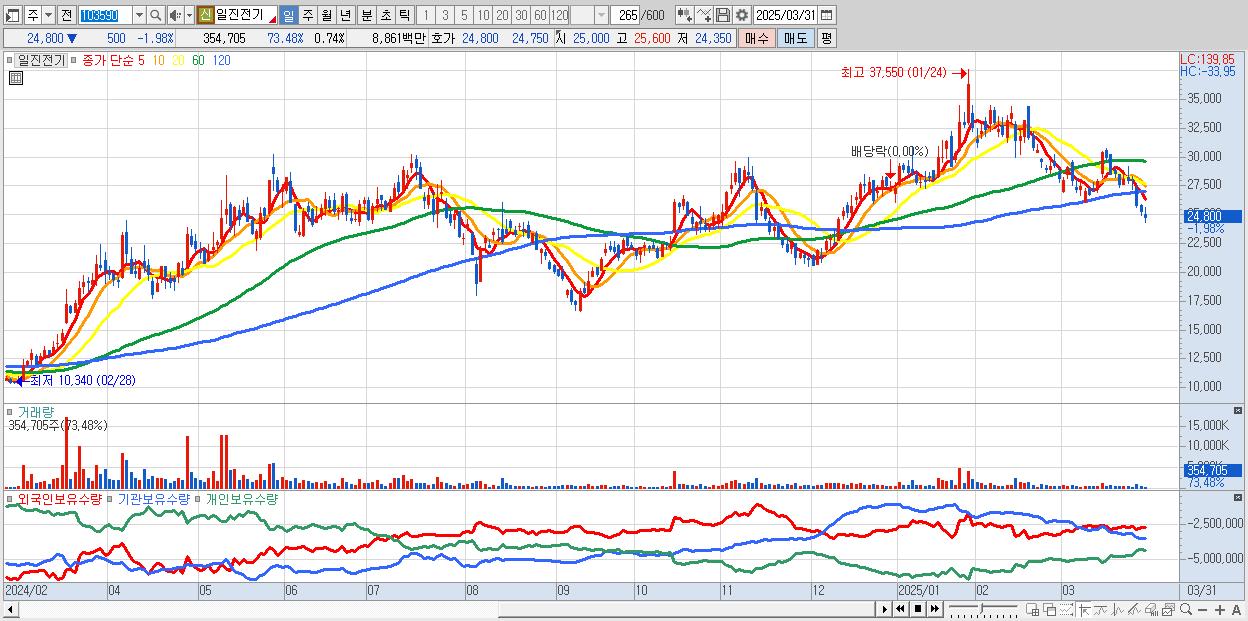Image resolution: width=1248 pixels, height=621 pixels.
Task: Click the trend line tool icon
Action: (1100, 610)
